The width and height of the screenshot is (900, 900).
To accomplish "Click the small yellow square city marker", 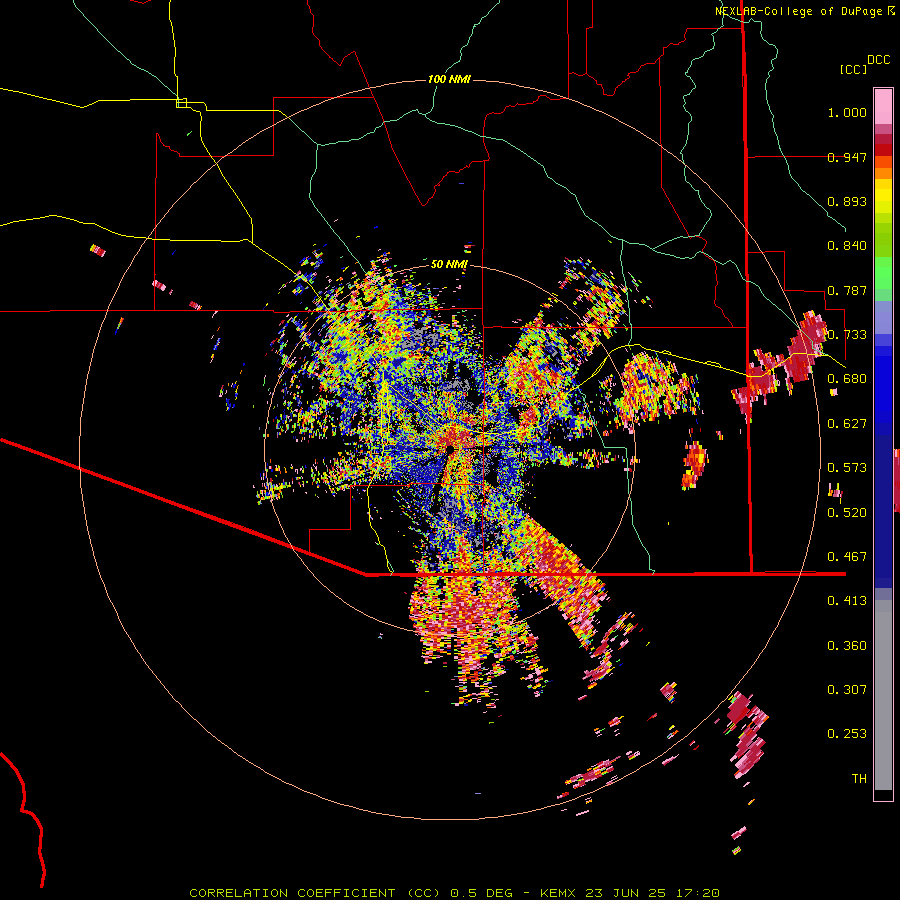I will tap(181, 103).
